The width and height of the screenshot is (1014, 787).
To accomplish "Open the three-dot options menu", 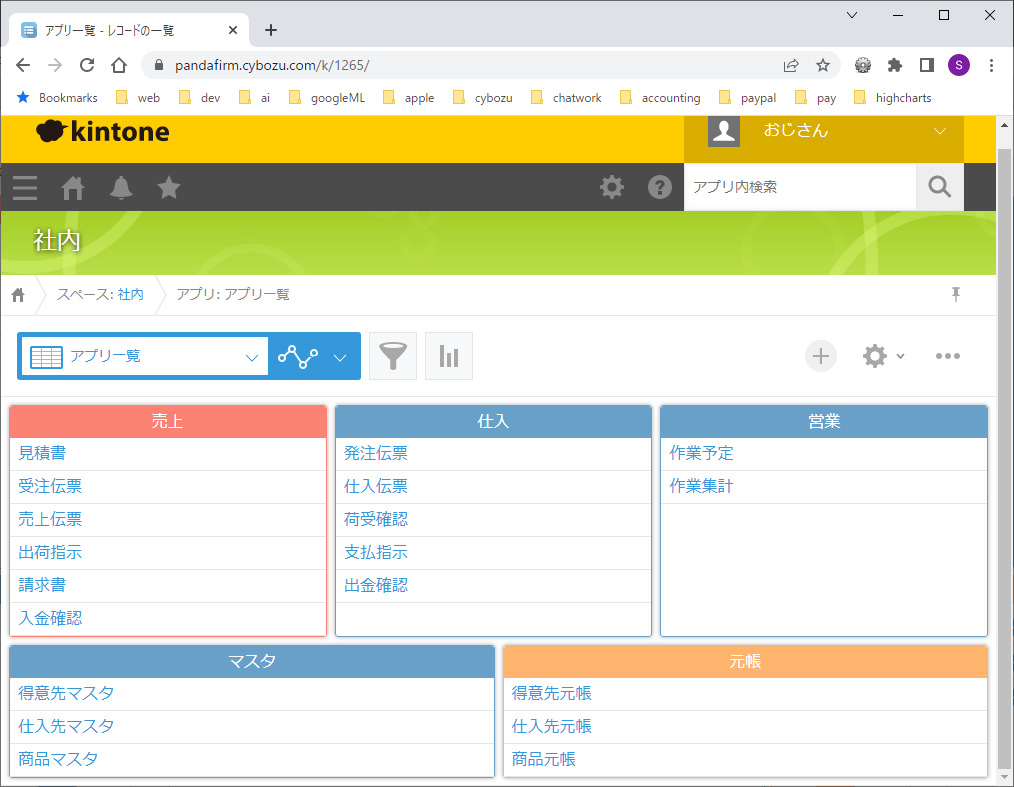I will (x=948, y=356).
